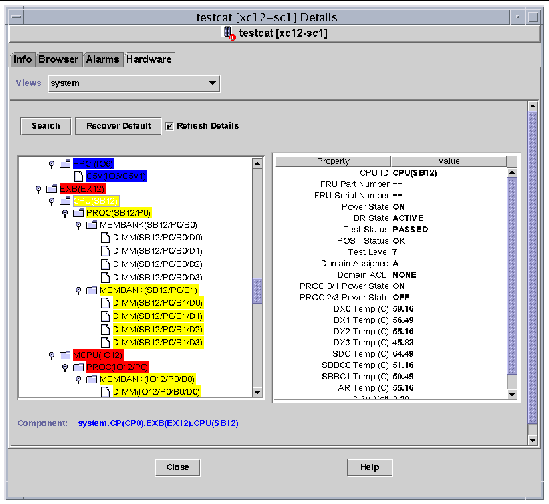Collapse the HPCI(IO5) tree node handle
Viewport: 549px width, 504px height.
[51, 164]
